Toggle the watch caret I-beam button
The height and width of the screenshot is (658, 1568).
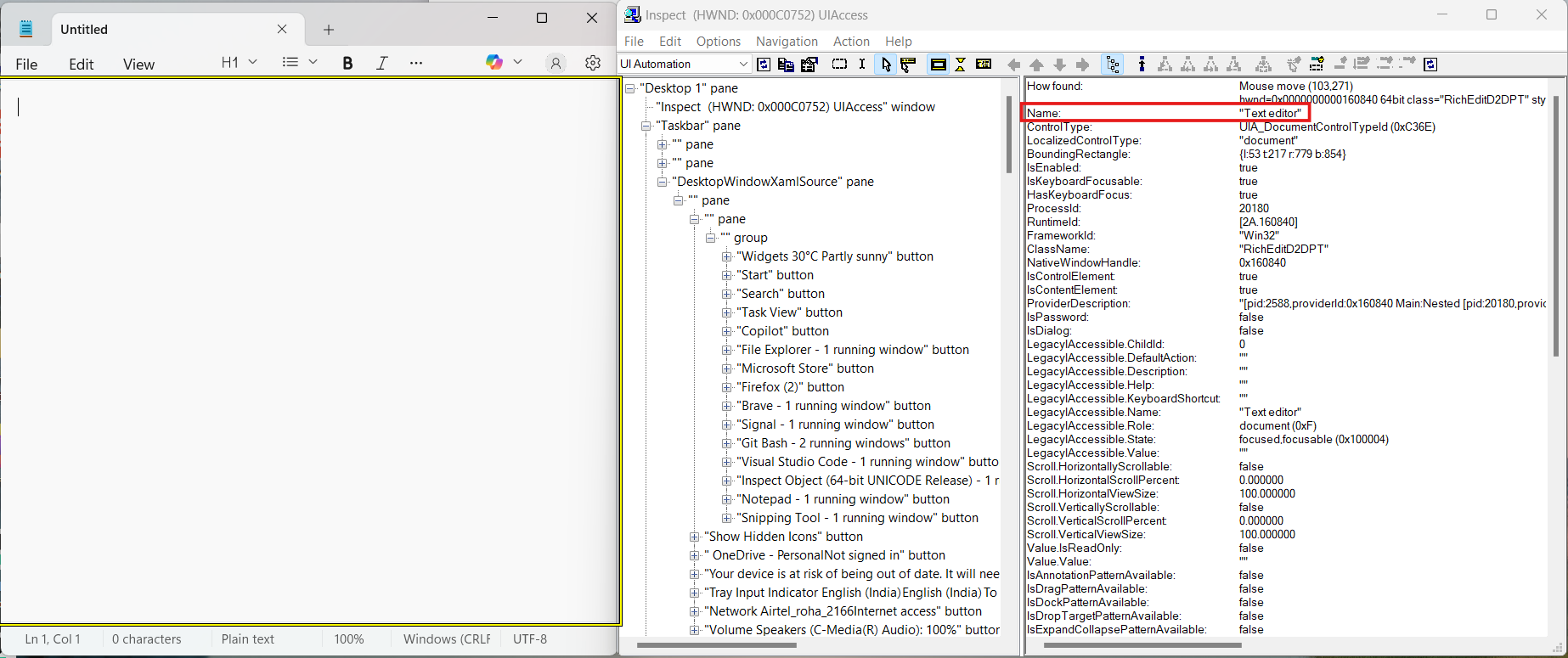pos(862,65)
